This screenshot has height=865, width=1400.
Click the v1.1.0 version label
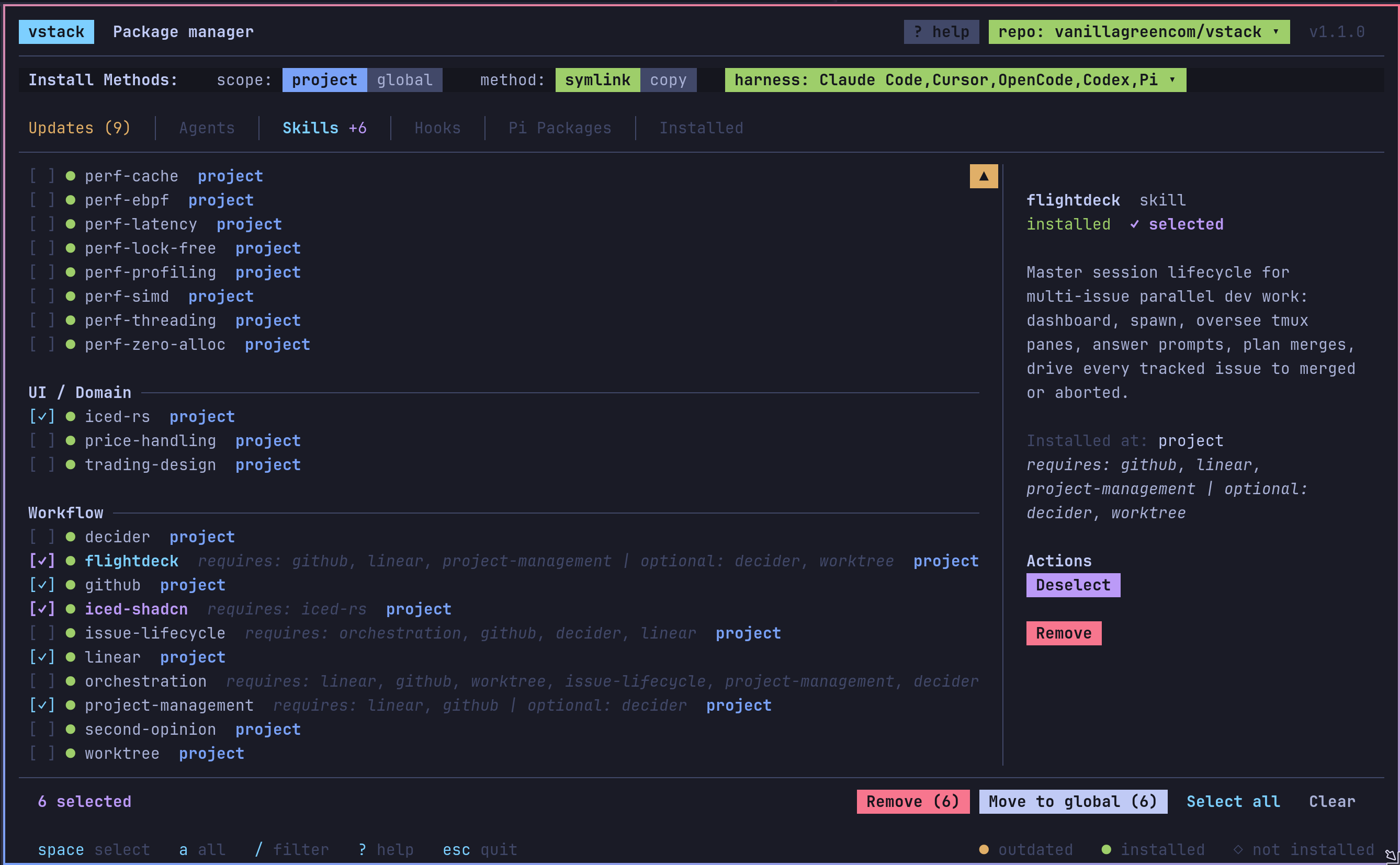[x=1337, y=32]
